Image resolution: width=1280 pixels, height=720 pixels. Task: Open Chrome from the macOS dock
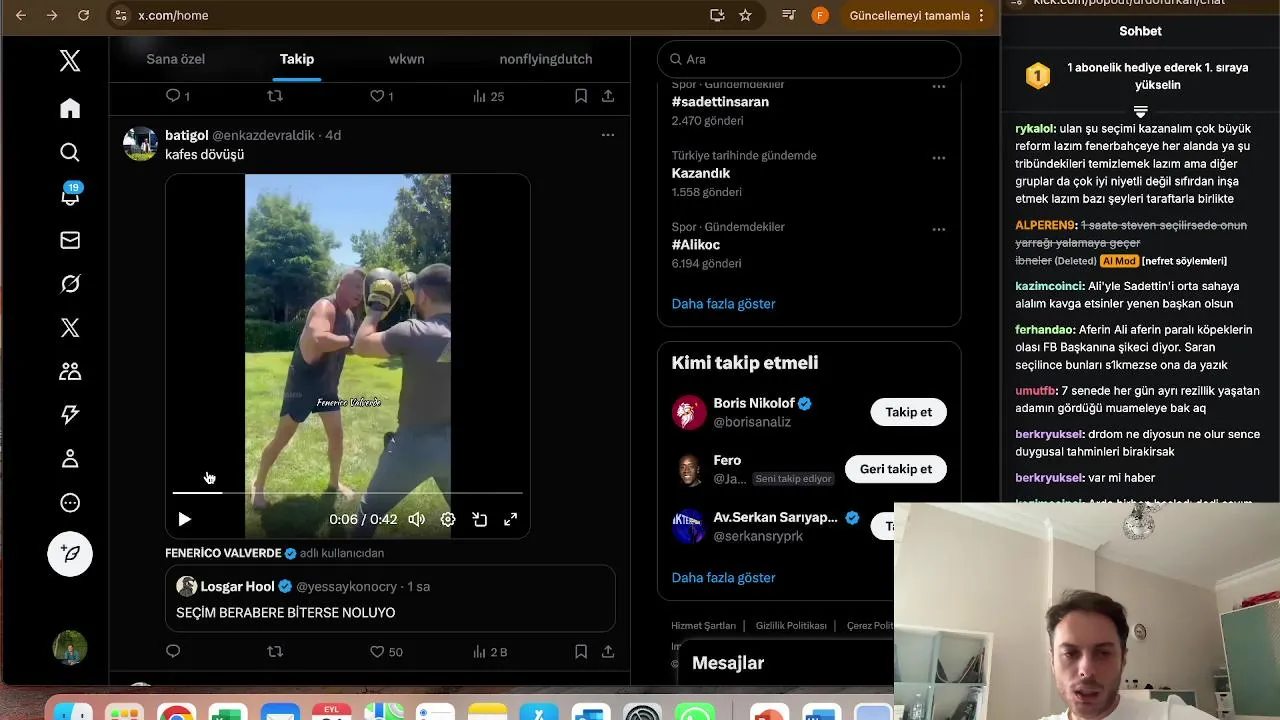point(176,711)
